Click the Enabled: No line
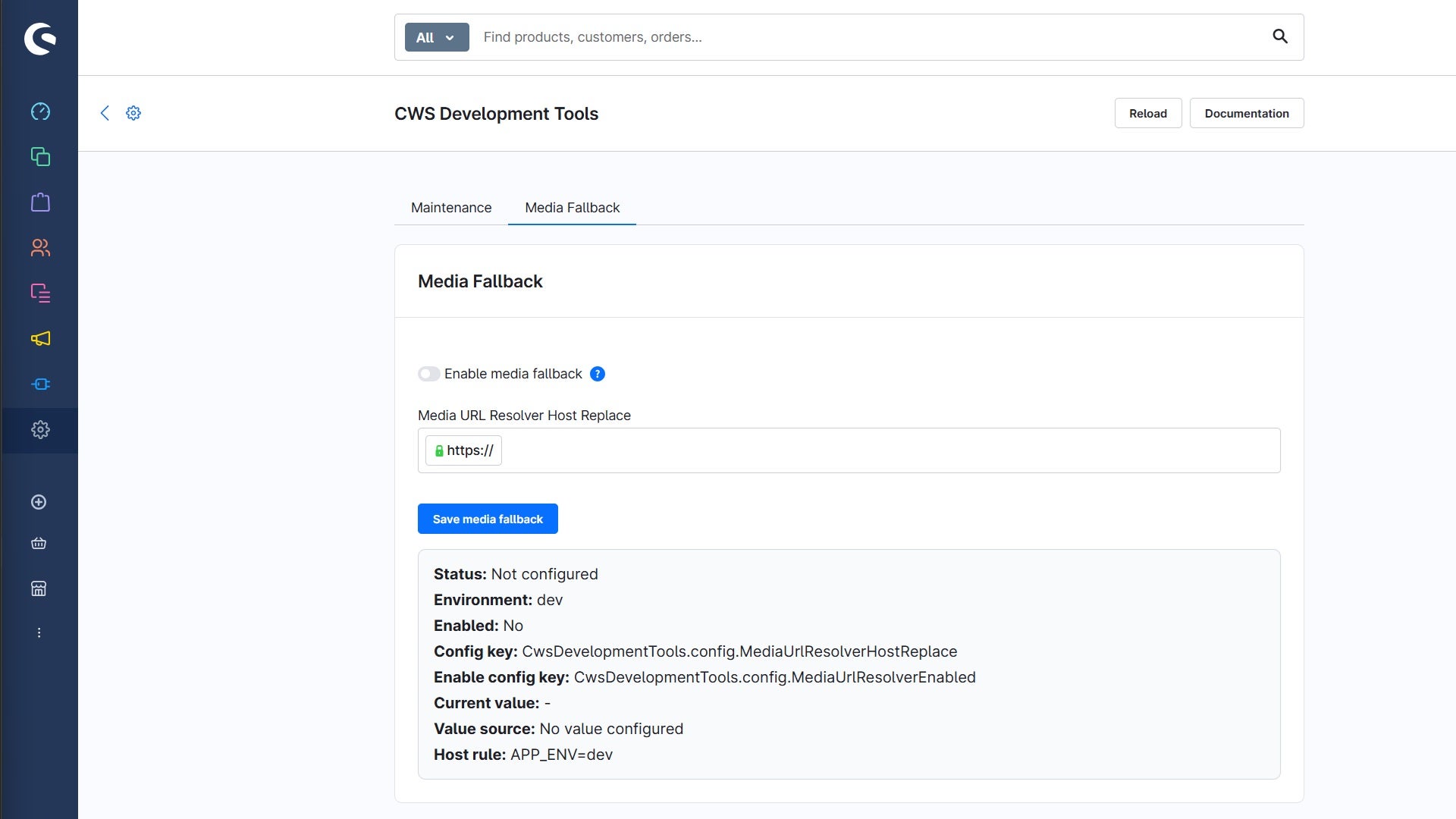The width and height of the screenshot is (1456, 819). click(479, 626)
